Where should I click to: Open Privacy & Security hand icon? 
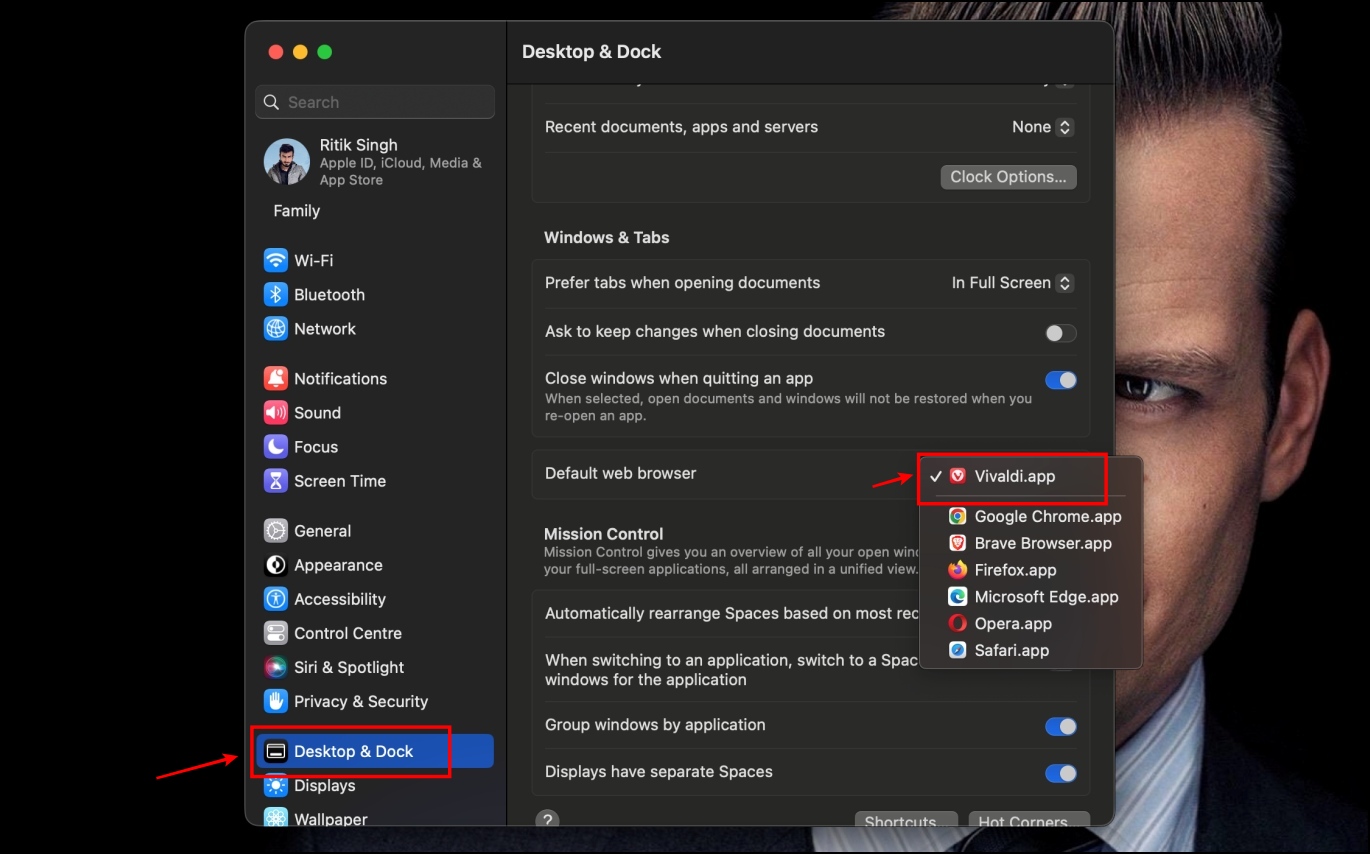[x=276, y=701]
